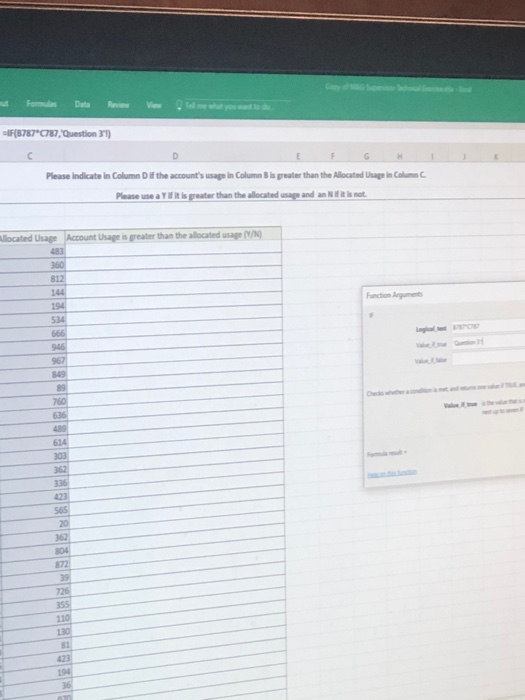Click the Value_if_true field in Function Arguments
Viewport: 525px width, 700px height.
coord(488,342)
